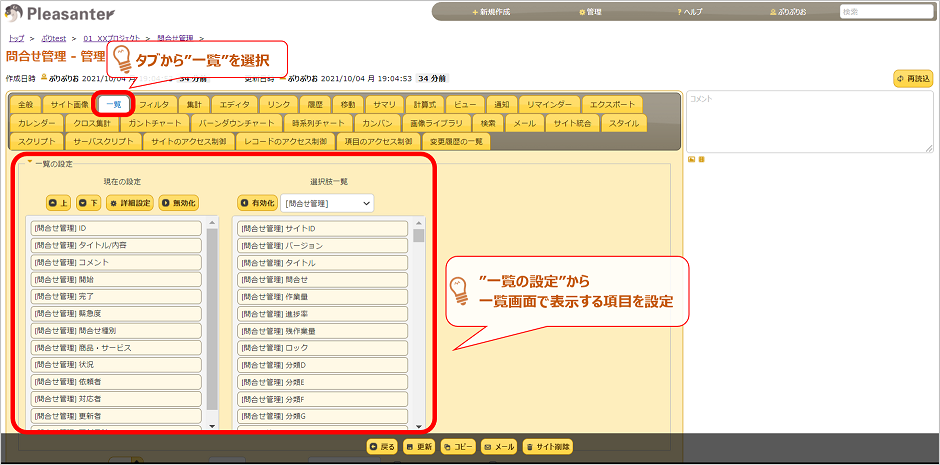The image size is (940, 465).
Task: Click the 有効化 enable button
Action: (257, 203)
